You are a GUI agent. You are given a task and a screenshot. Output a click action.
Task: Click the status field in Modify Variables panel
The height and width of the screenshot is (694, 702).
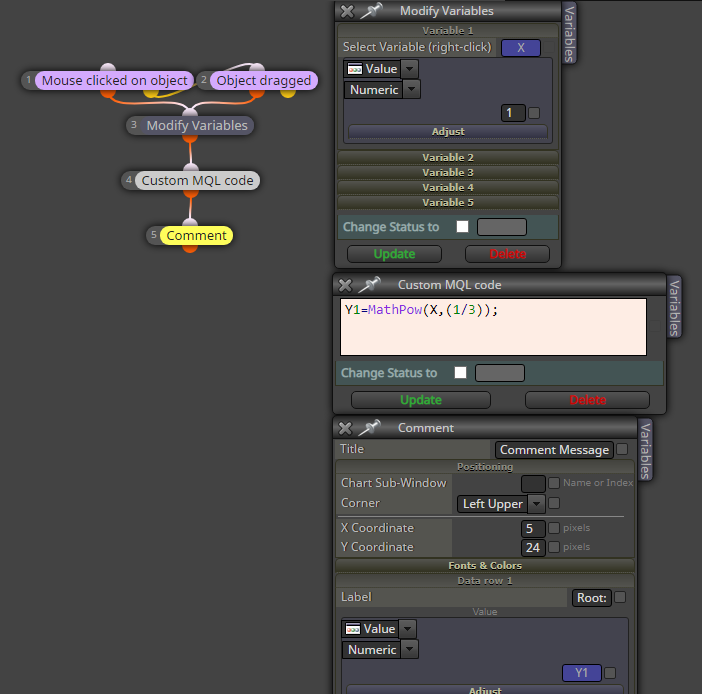pos(502,227)
